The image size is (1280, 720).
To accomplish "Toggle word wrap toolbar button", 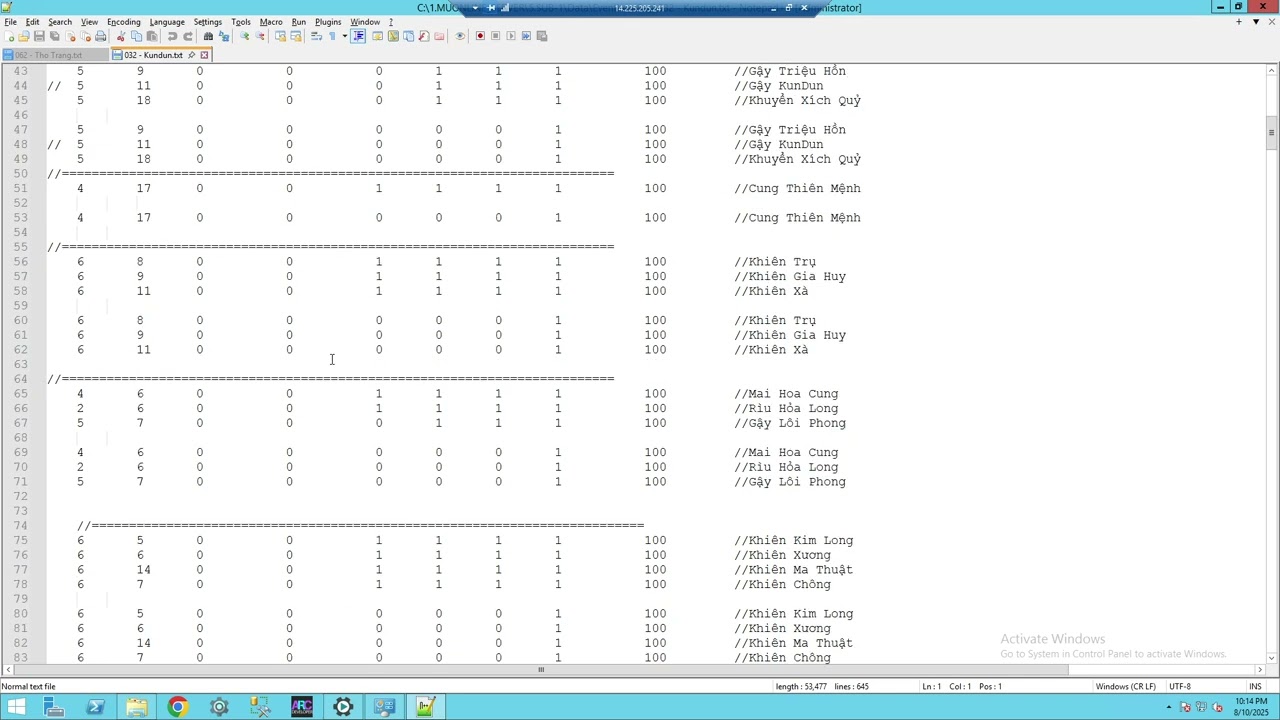I will [x=317, y=36].
